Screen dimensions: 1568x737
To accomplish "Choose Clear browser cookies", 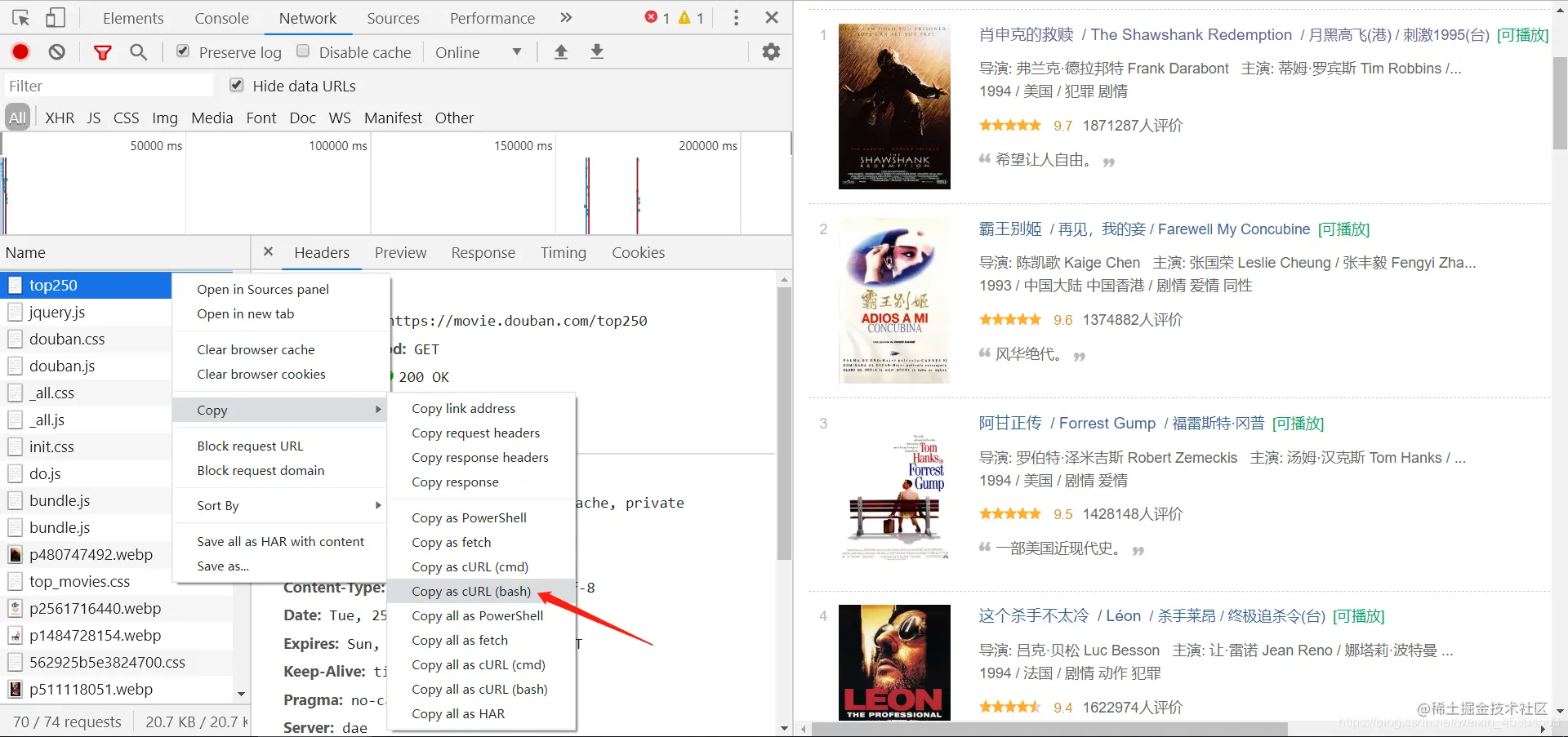I will click(x=280, y=374).
